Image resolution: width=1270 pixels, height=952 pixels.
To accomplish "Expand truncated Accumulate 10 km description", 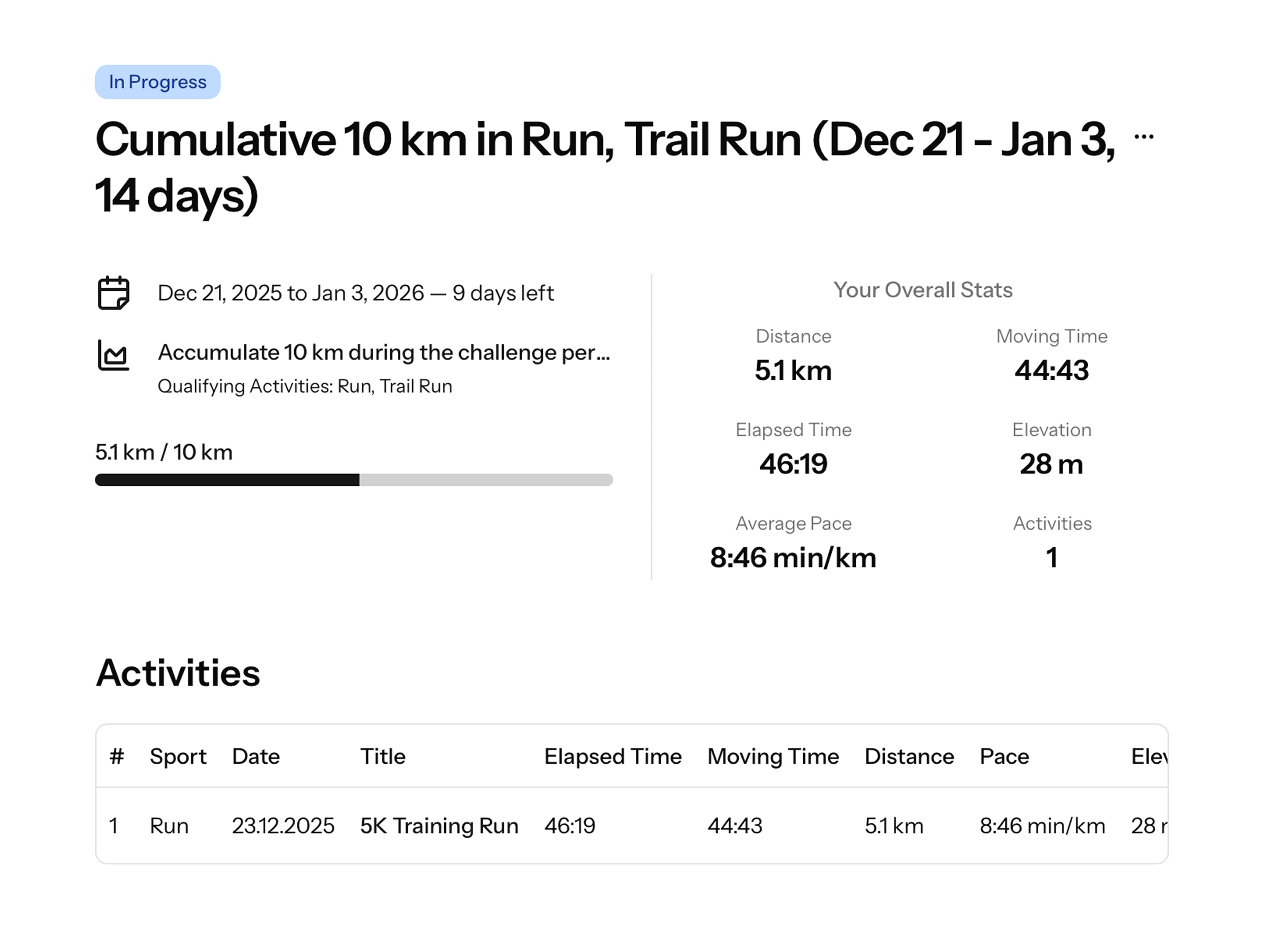I will [384, 352].
